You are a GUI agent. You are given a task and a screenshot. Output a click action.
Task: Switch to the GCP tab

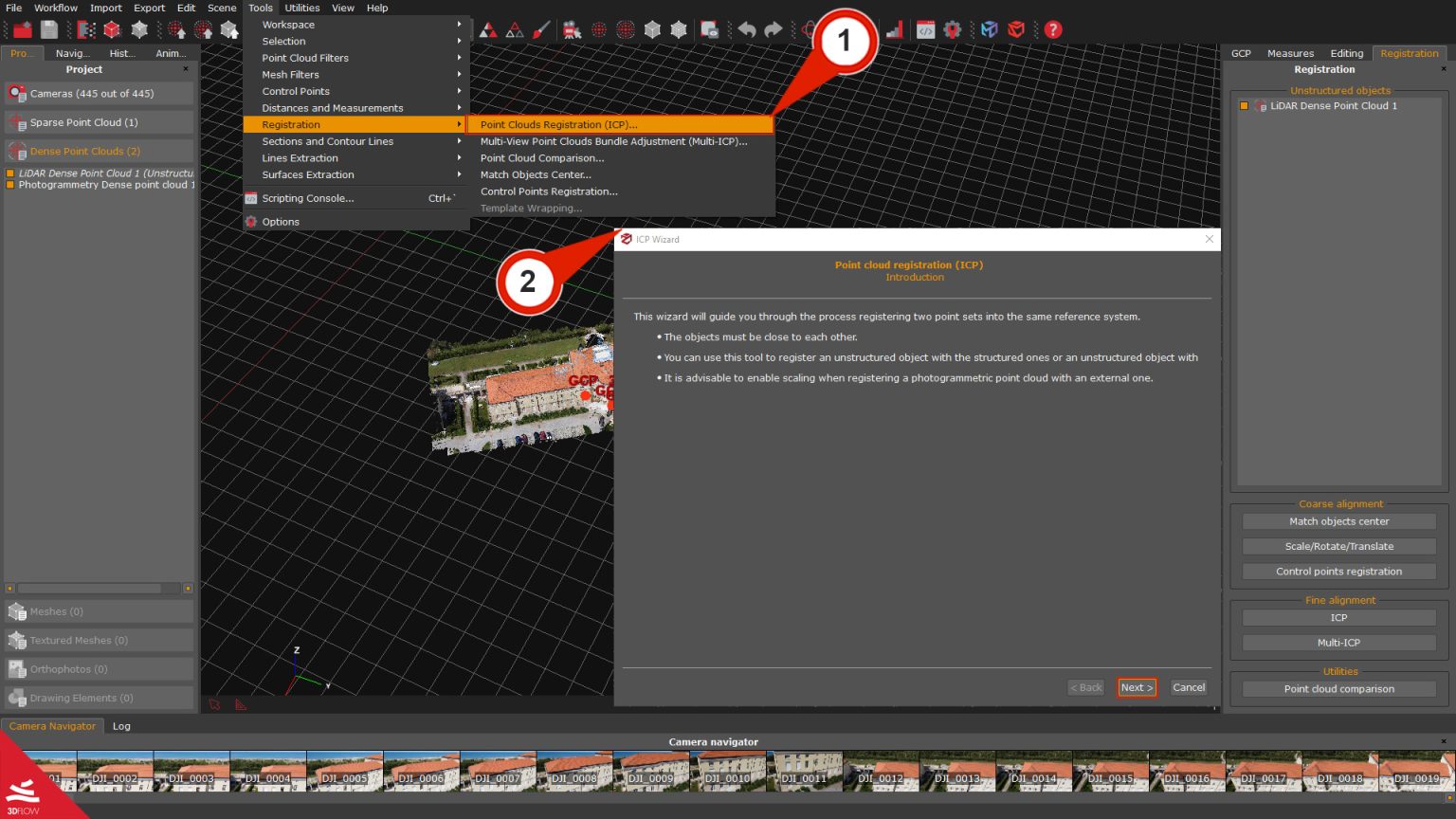tap(1241, 53)
